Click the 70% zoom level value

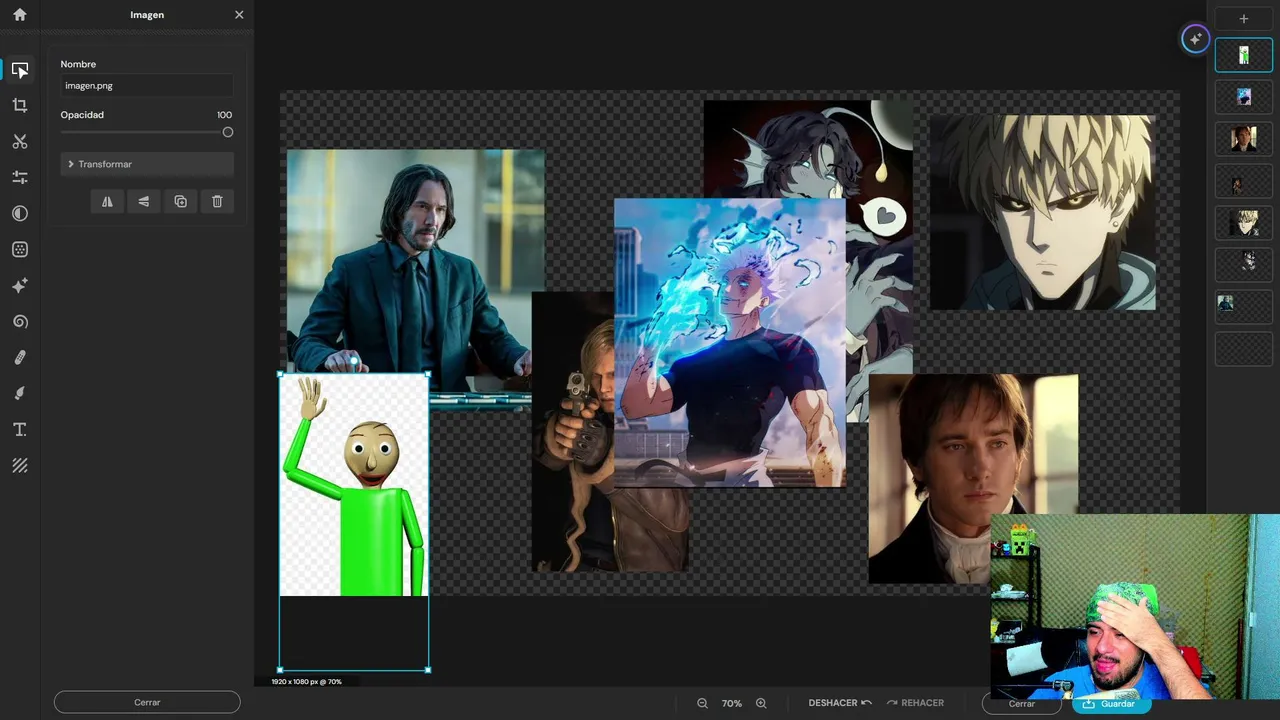pyautogui.click(x=732, y=703)
